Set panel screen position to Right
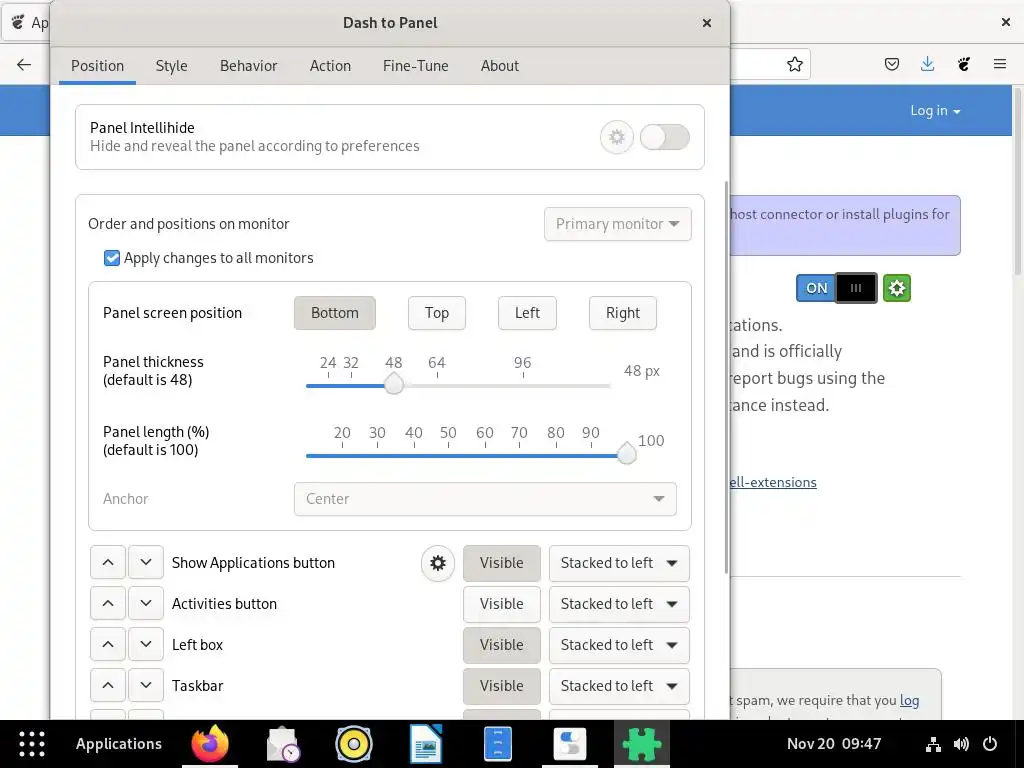Image resolution: width=1024 pixels, height=768 pixels. click(x=622, y=313)
